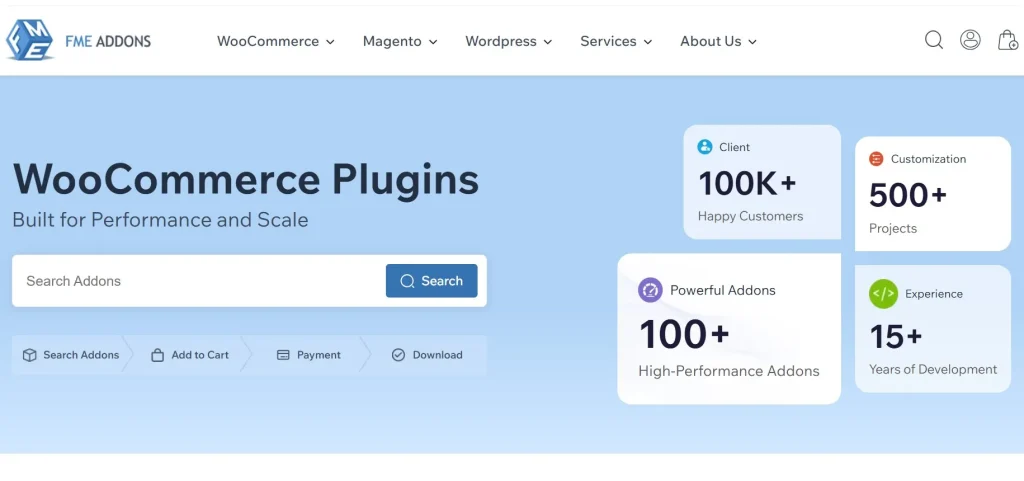Screen dimensions: 1024x481
Task: Click the High-Performance Addons label
Action: click(729, 371)
